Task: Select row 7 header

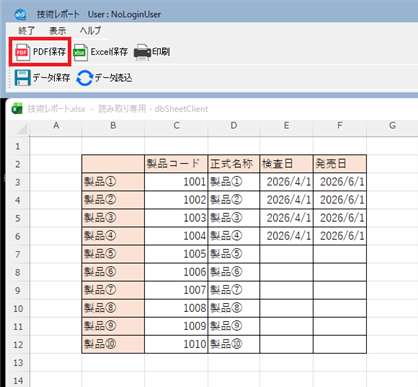Action: tap(18, 254)
